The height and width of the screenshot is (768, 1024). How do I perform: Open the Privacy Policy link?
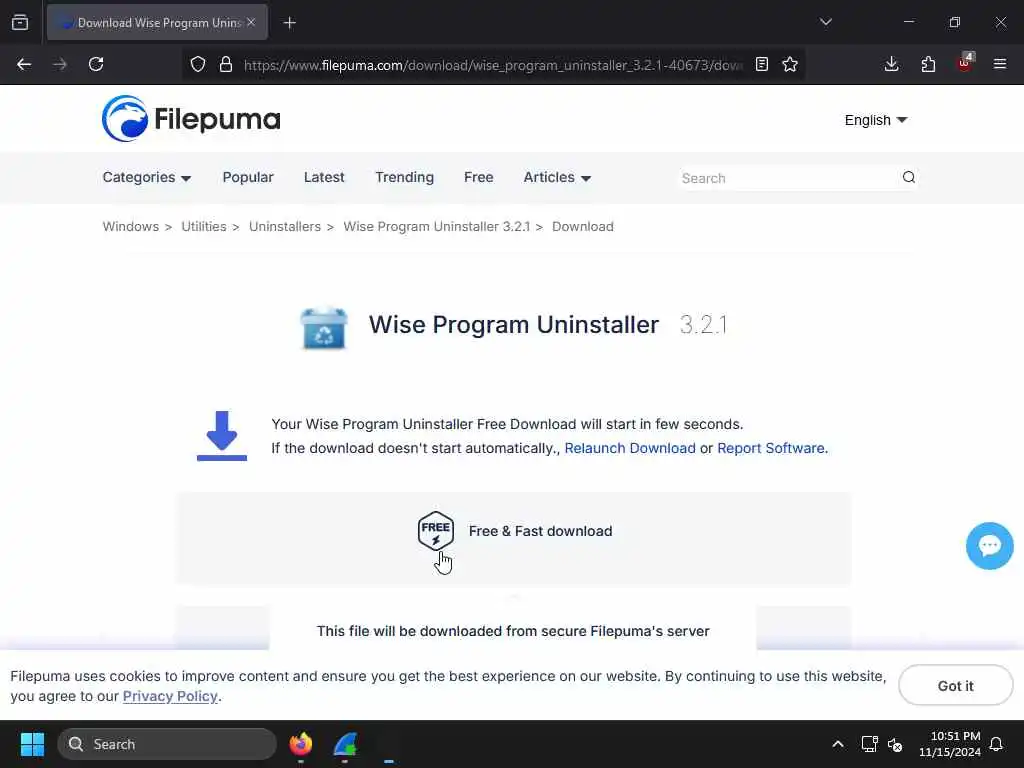pos(170,696)
